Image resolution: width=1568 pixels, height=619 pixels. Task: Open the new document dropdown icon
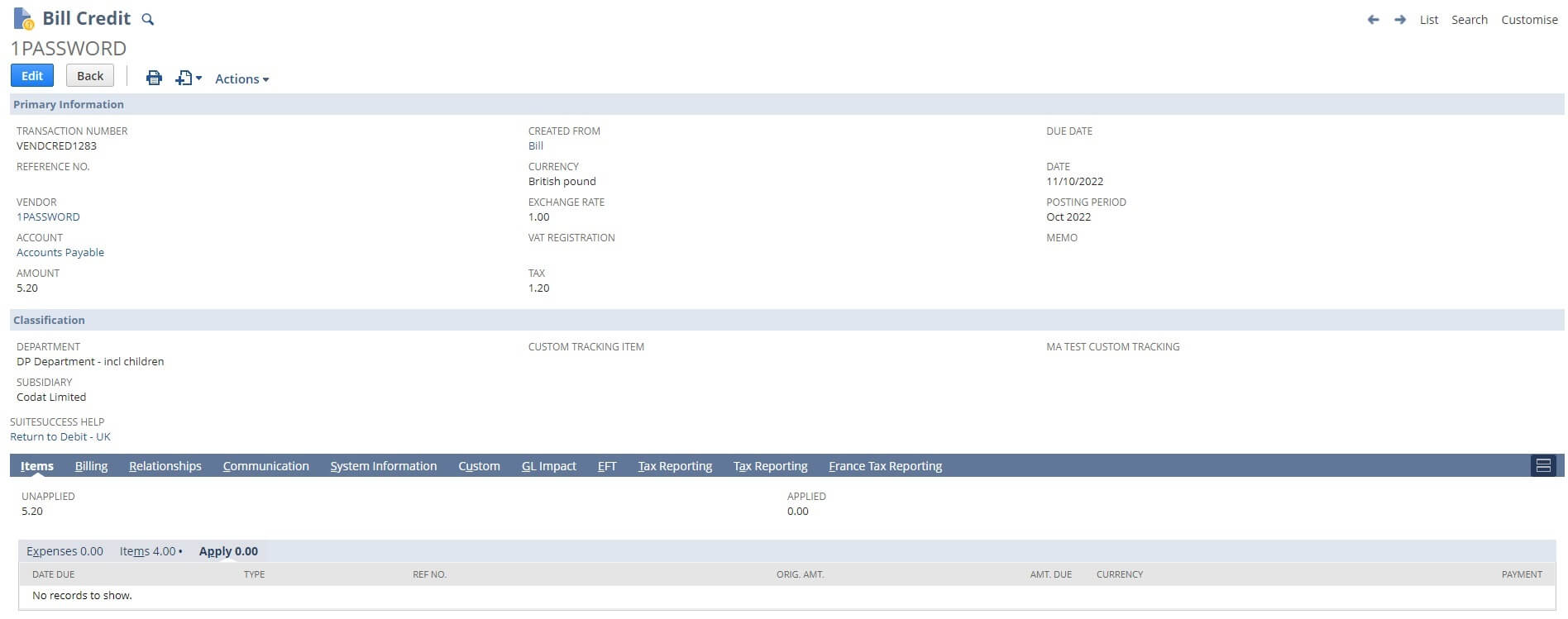[189, 78]
